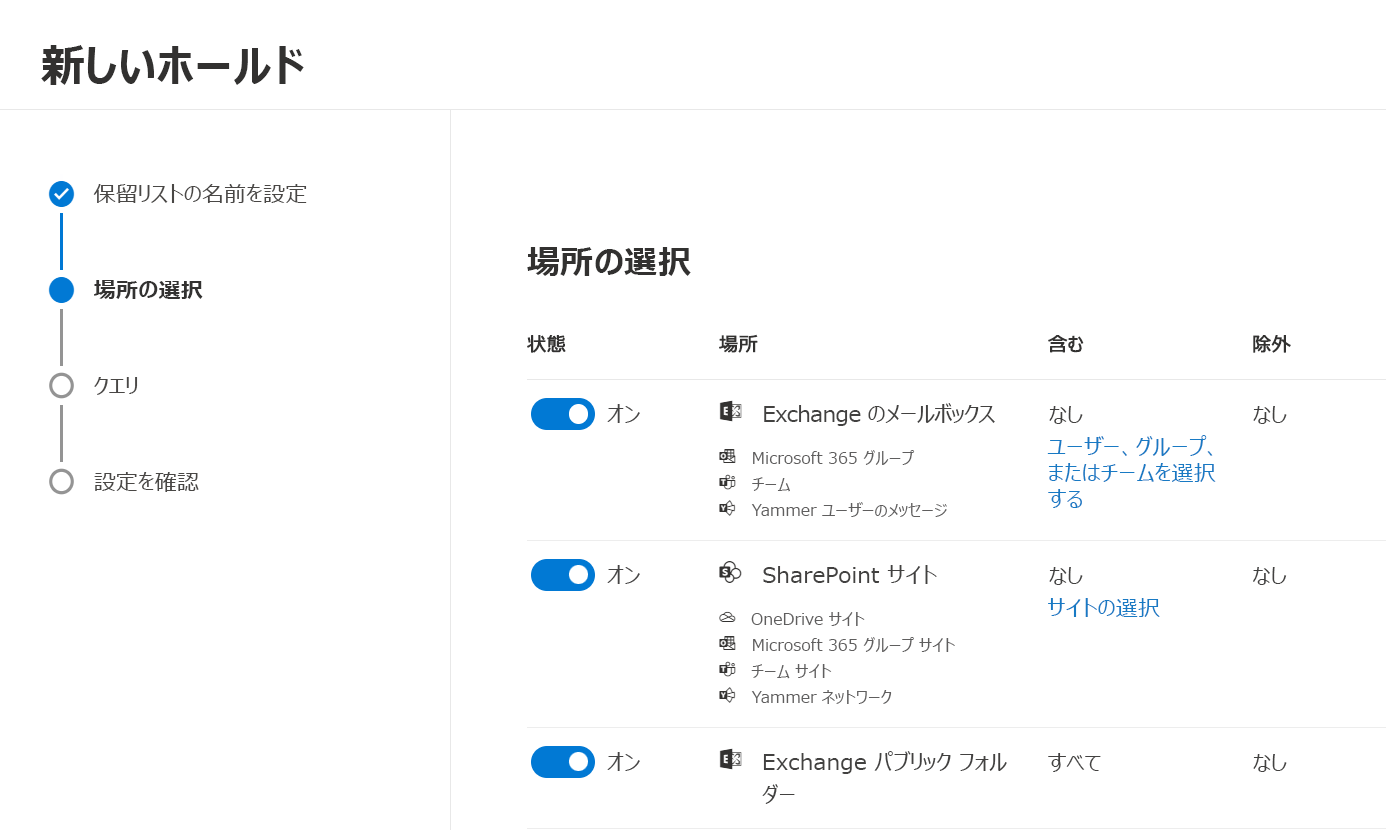
Task: Click the SharePoint サイト icon
Action: 730,572
